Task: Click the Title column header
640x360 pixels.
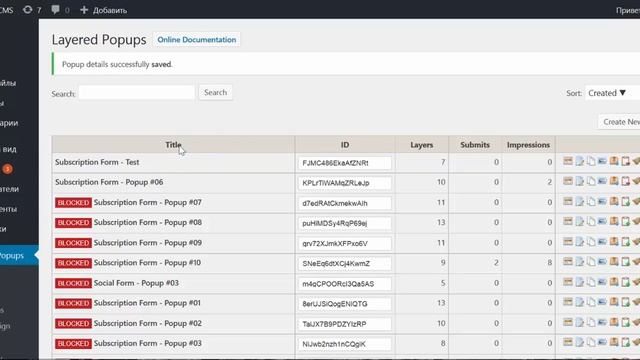Action: [x=173, y=144]
